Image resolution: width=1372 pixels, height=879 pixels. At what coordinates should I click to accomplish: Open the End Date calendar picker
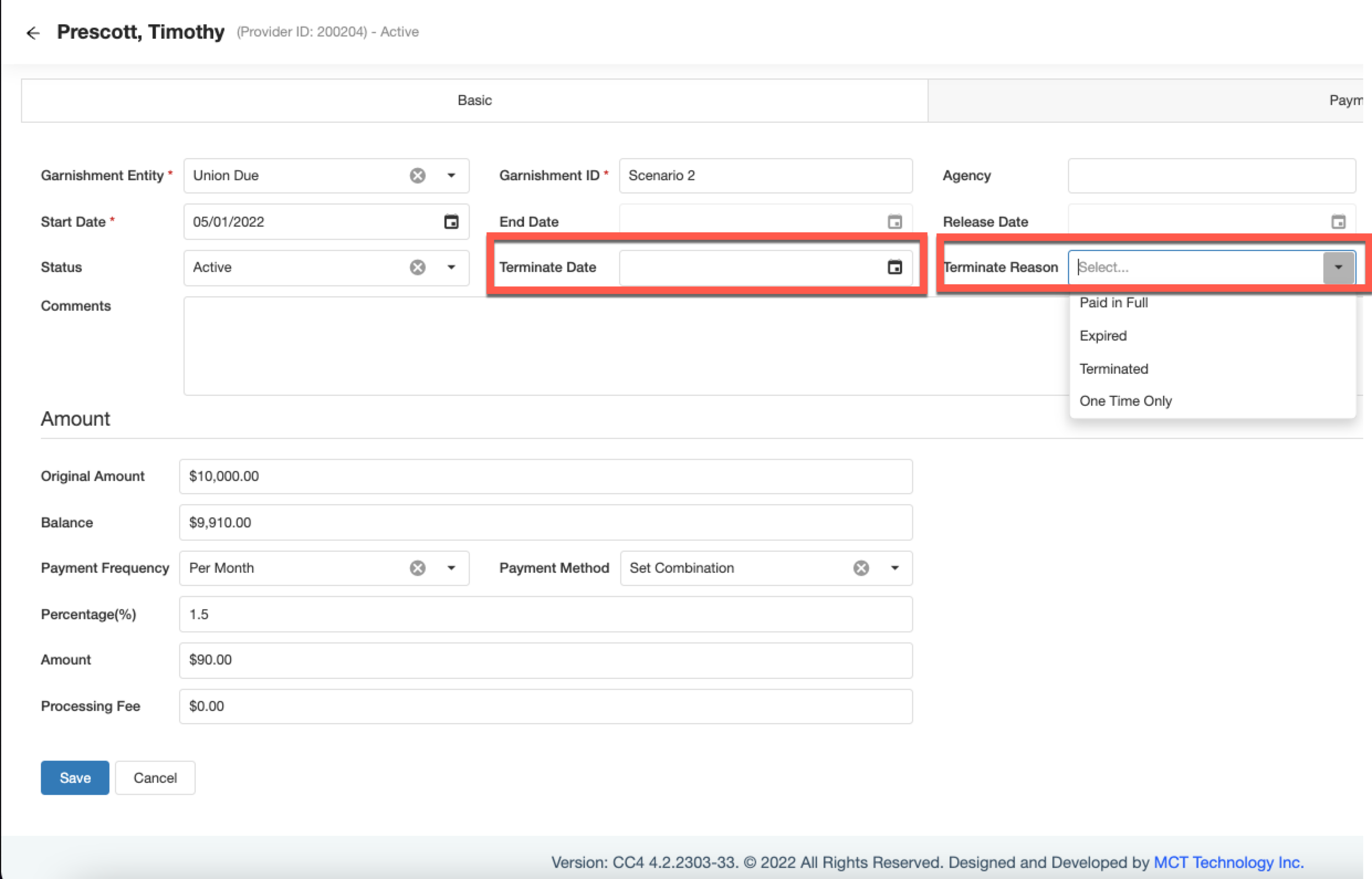pos(895,222)
